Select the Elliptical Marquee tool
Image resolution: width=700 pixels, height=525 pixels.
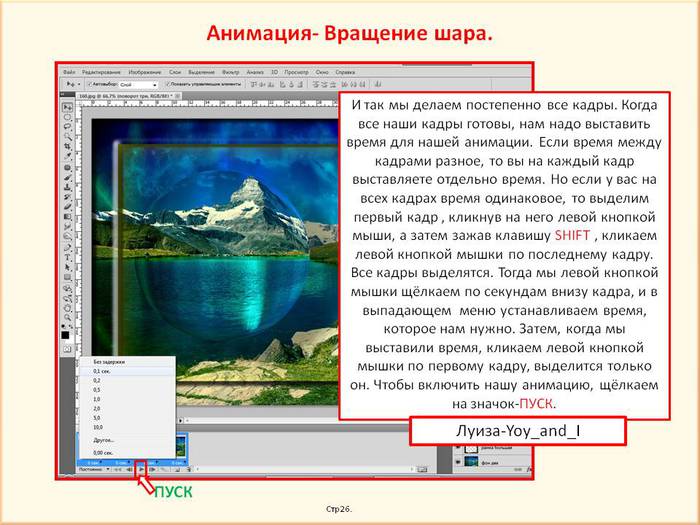67,117
